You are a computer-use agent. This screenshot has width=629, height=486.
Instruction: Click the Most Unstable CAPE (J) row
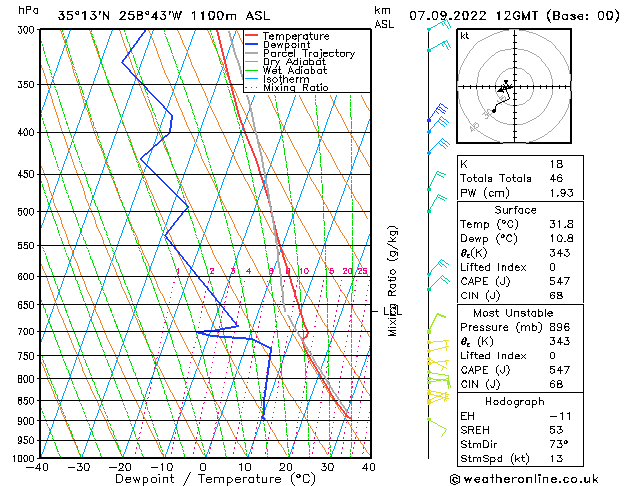[520, 370]
